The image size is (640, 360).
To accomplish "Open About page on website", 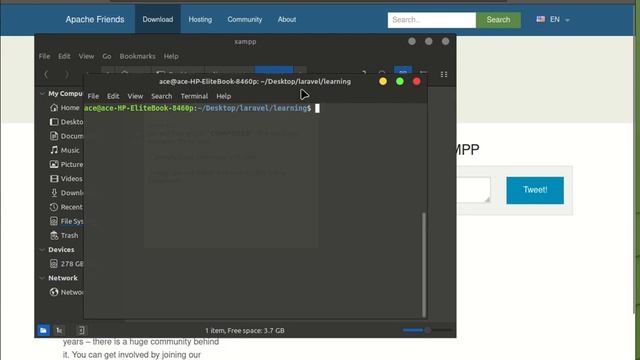I will click(x=287, y=19).
